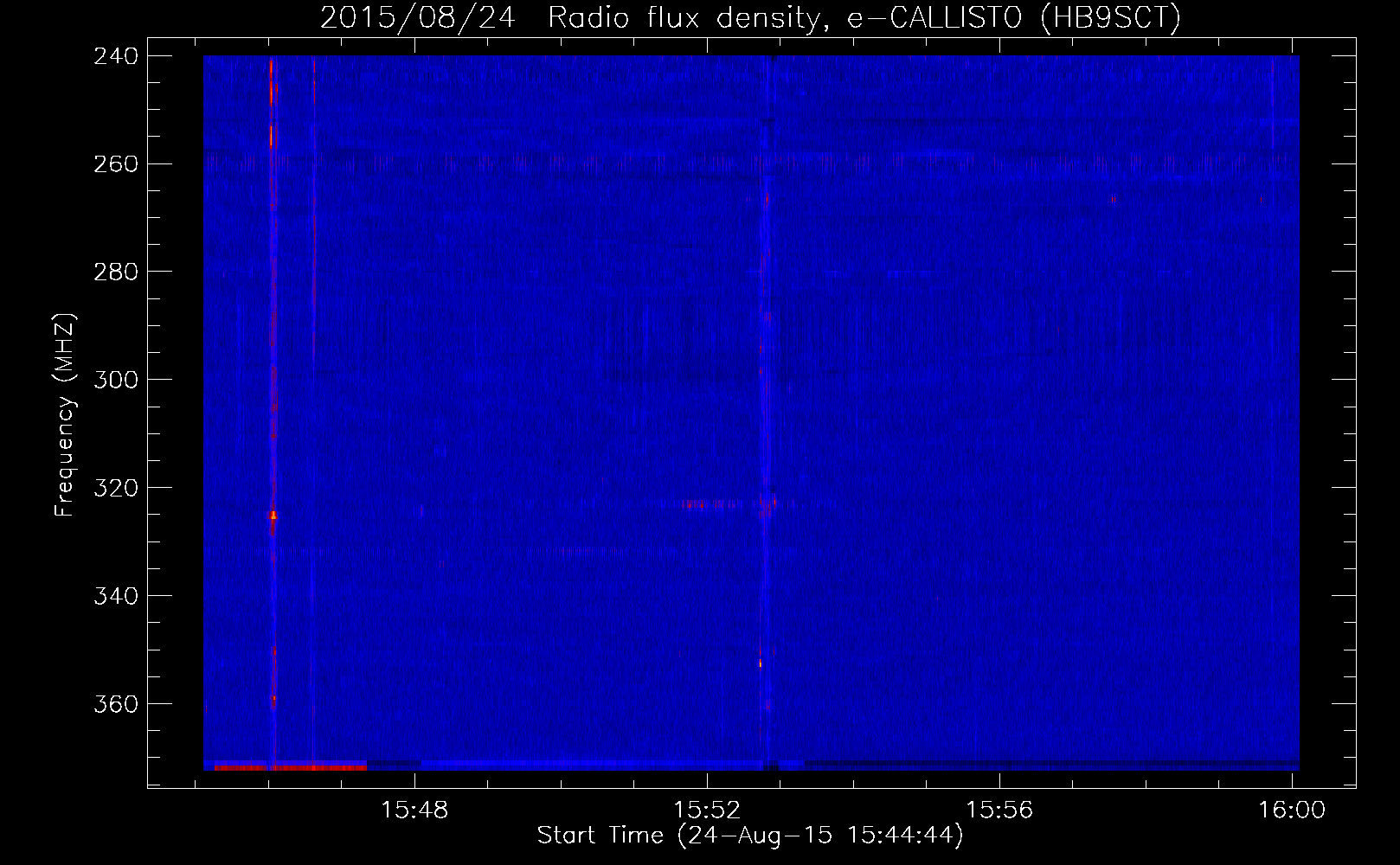
Task: Click the 16:00 time axis label
Action: coord(1292,811)
